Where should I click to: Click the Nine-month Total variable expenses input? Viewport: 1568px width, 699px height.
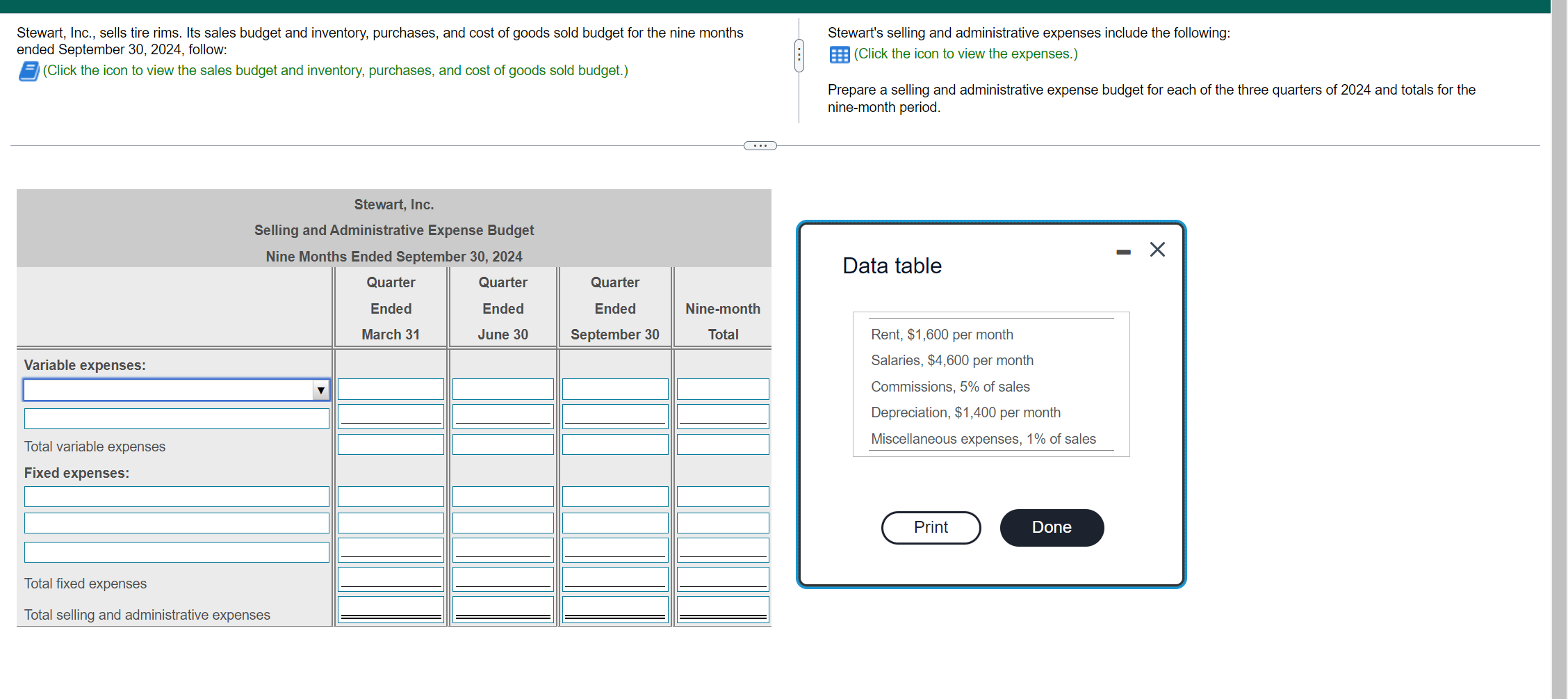tap(722, 444)
